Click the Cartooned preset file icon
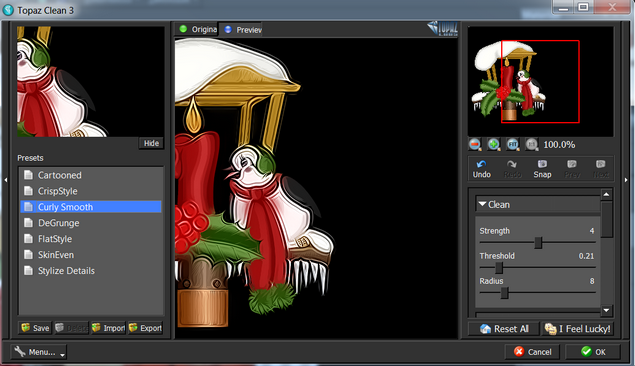The height and width of the screenshot is (366, 635). [28, 175]
